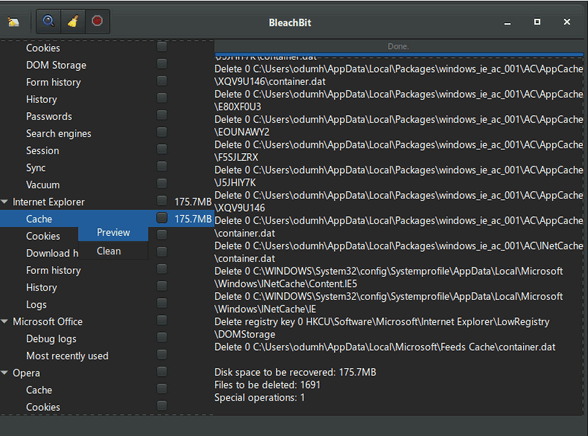
Task: Select the Session tree item
Action: coord(42,151)
